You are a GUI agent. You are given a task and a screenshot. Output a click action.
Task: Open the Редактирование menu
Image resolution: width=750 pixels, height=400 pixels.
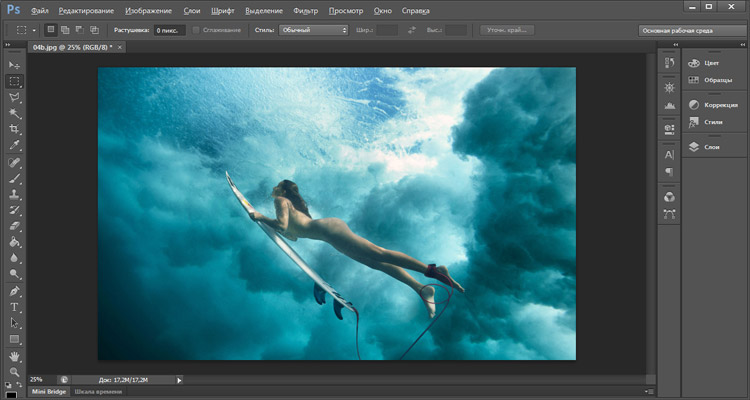click(87, 11)
